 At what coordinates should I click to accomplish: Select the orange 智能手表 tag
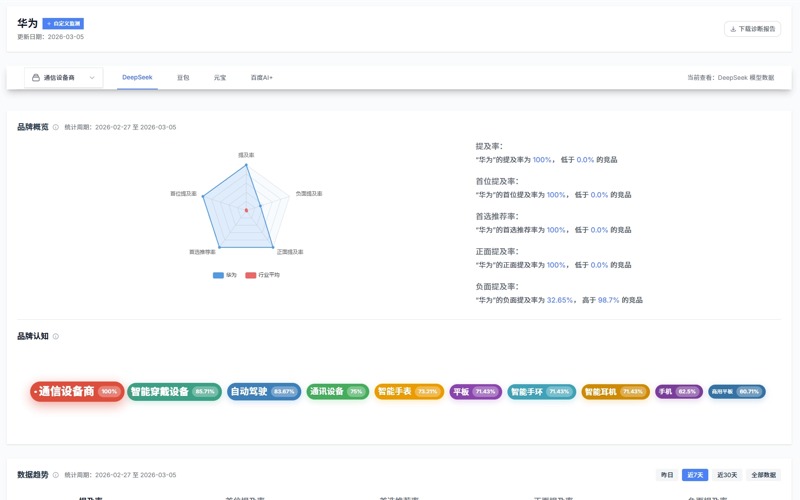tap(409, 391)
